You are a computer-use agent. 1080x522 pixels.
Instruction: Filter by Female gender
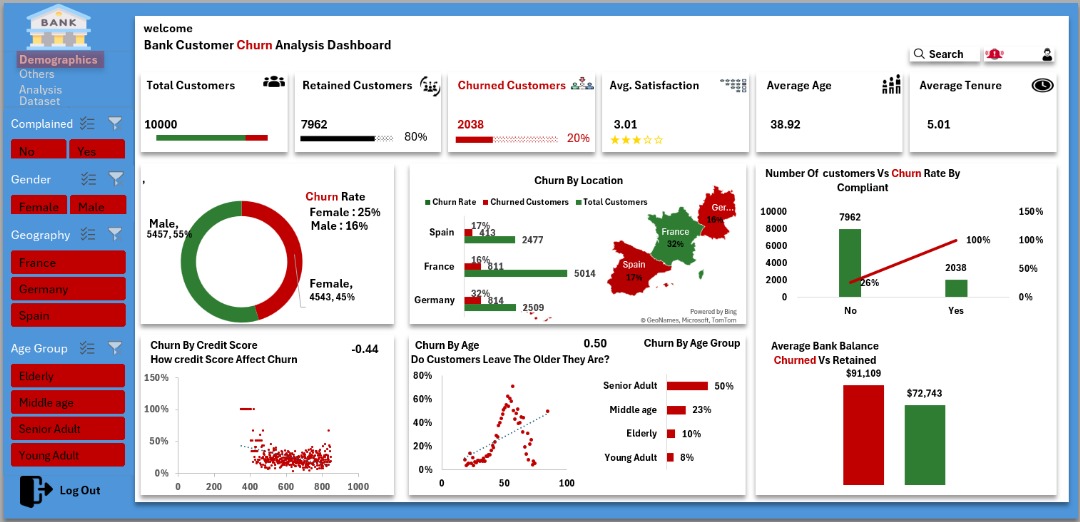point(39,205)
